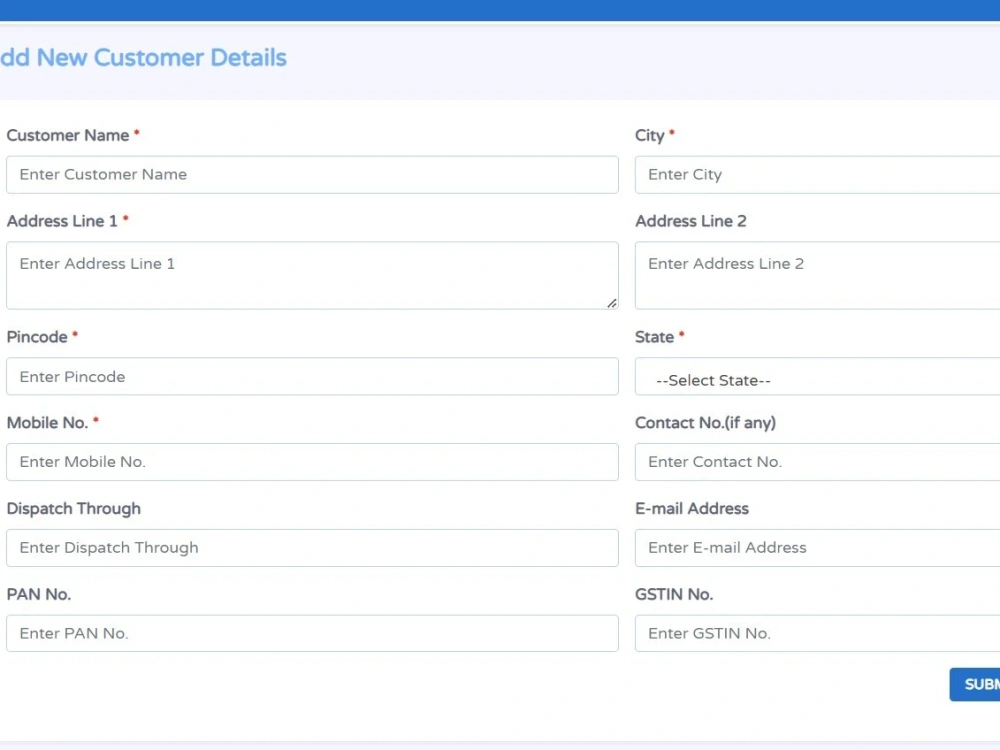Click the Address Line 2 label
1000x750 pixels.
(x=691, y=221)
